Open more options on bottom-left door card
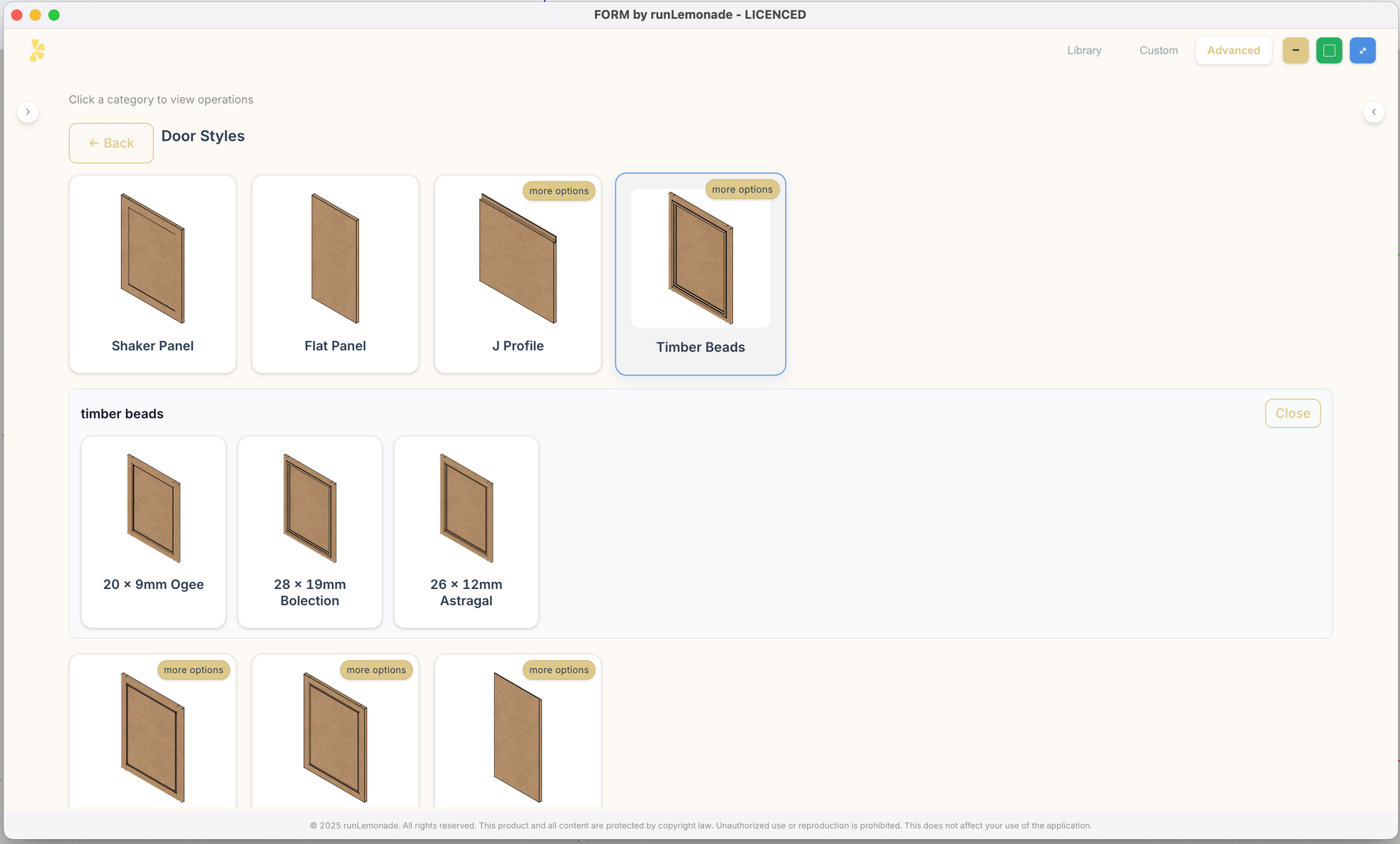The height and width of the screenshot is (844, 1400). coord(193,670)
